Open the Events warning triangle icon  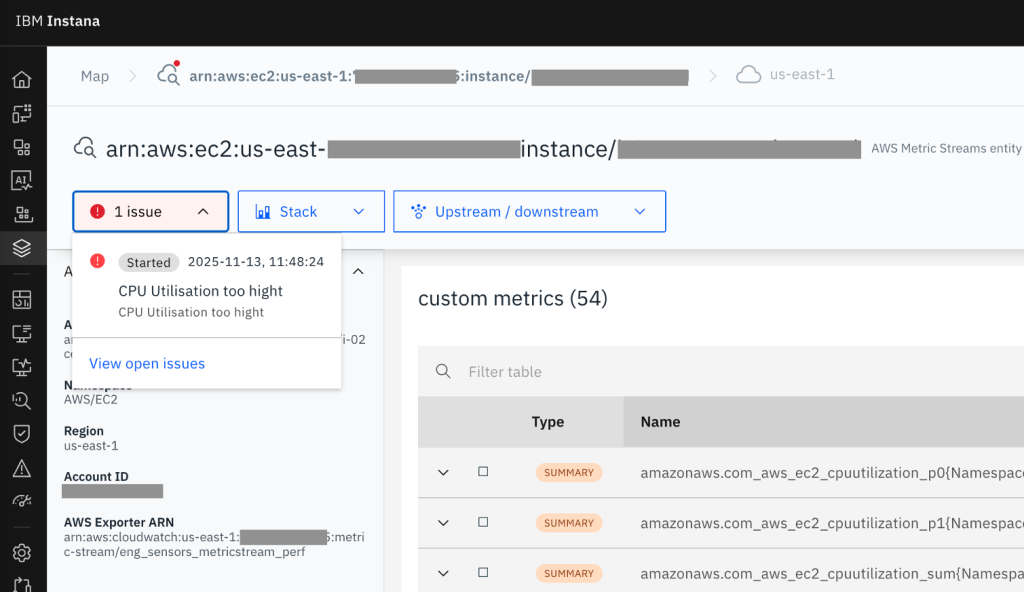(22, 466)
